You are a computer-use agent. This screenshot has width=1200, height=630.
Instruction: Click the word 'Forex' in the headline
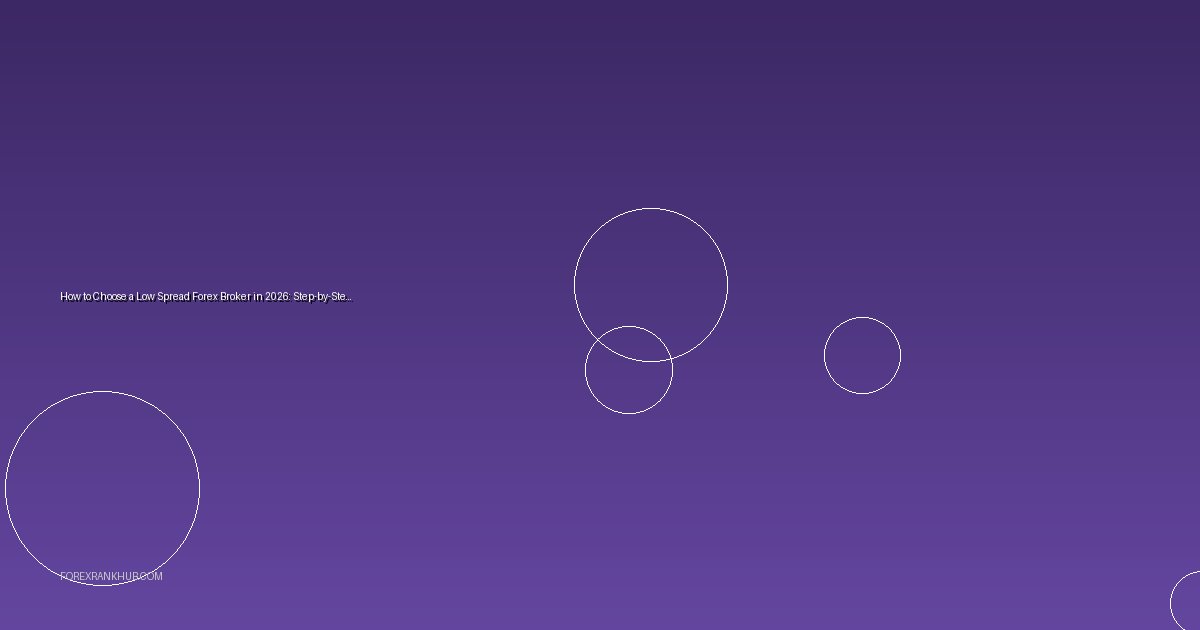point(205,297)
